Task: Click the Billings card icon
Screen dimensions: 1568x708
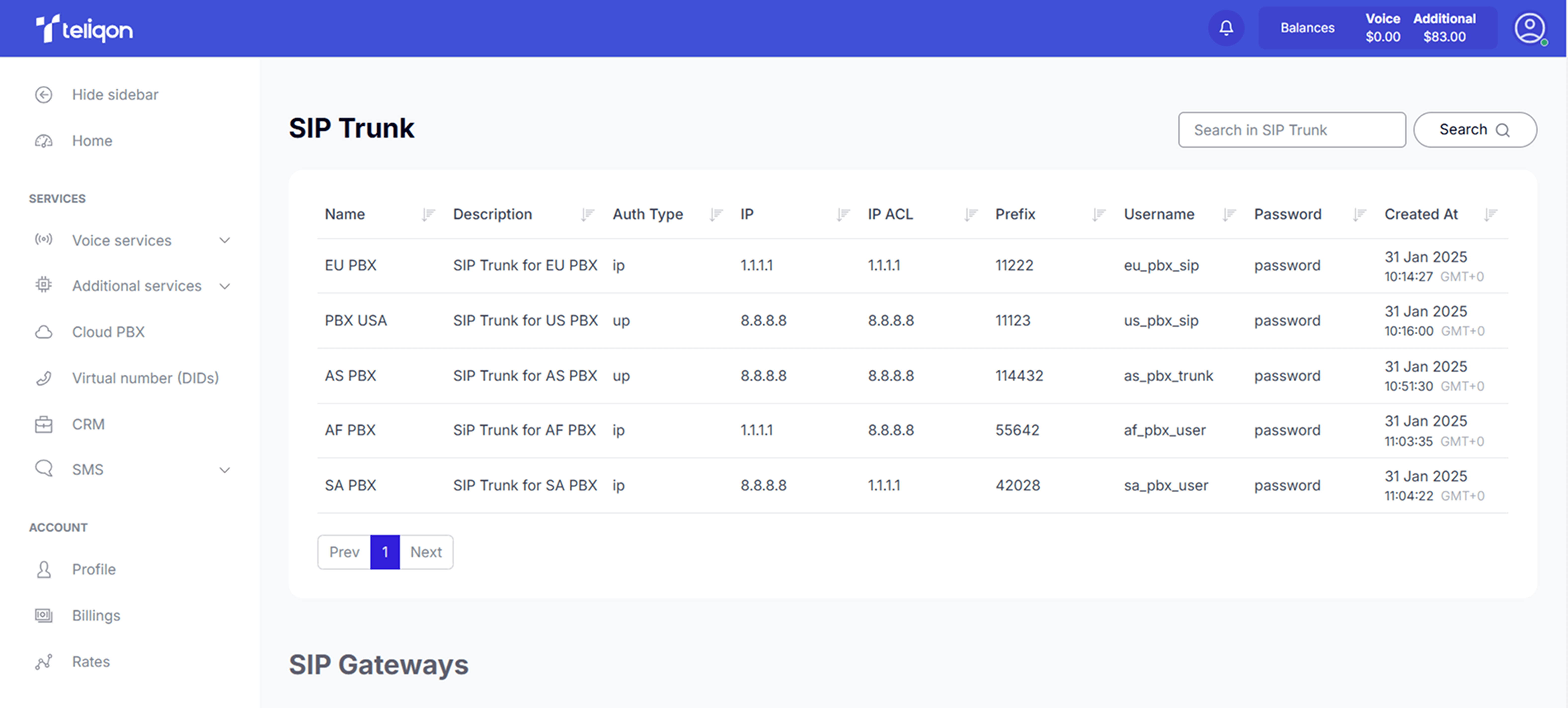Action: pos(43,615)
